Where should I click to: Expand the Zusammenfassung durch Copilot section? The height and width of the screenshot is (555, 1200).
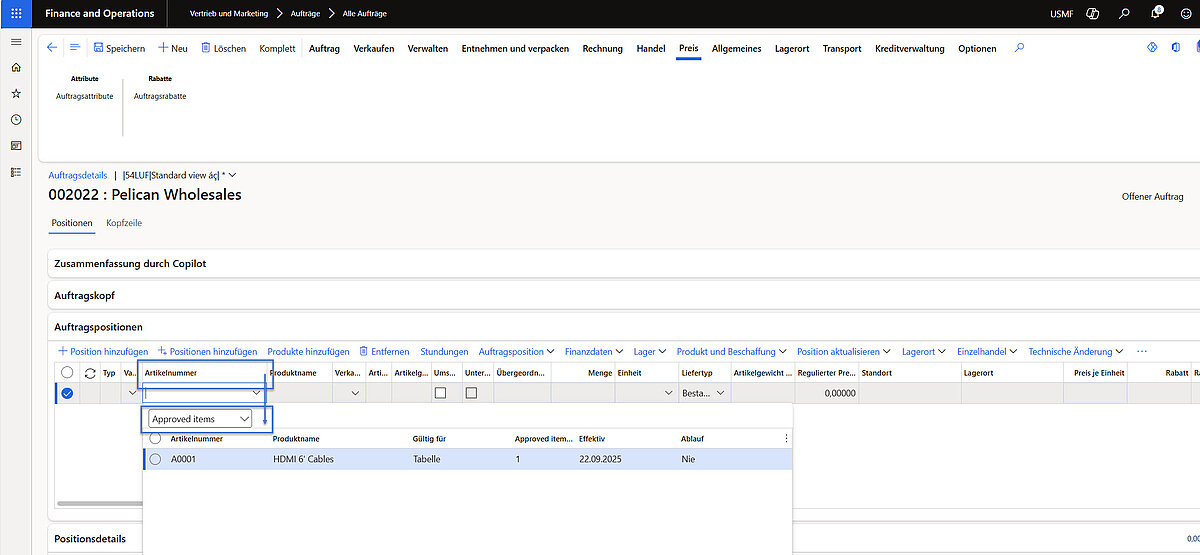coord(130,263)
